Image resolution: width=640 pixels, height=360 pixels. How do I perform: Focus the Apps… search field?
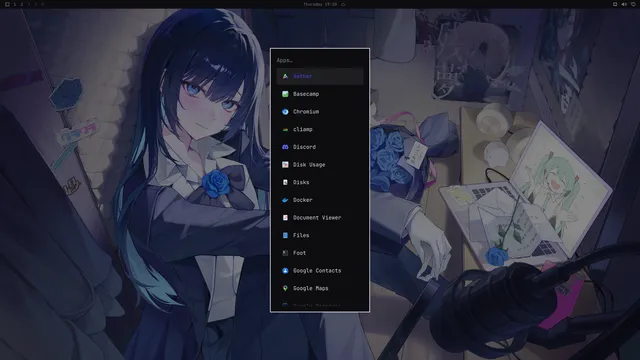point(320,60)
